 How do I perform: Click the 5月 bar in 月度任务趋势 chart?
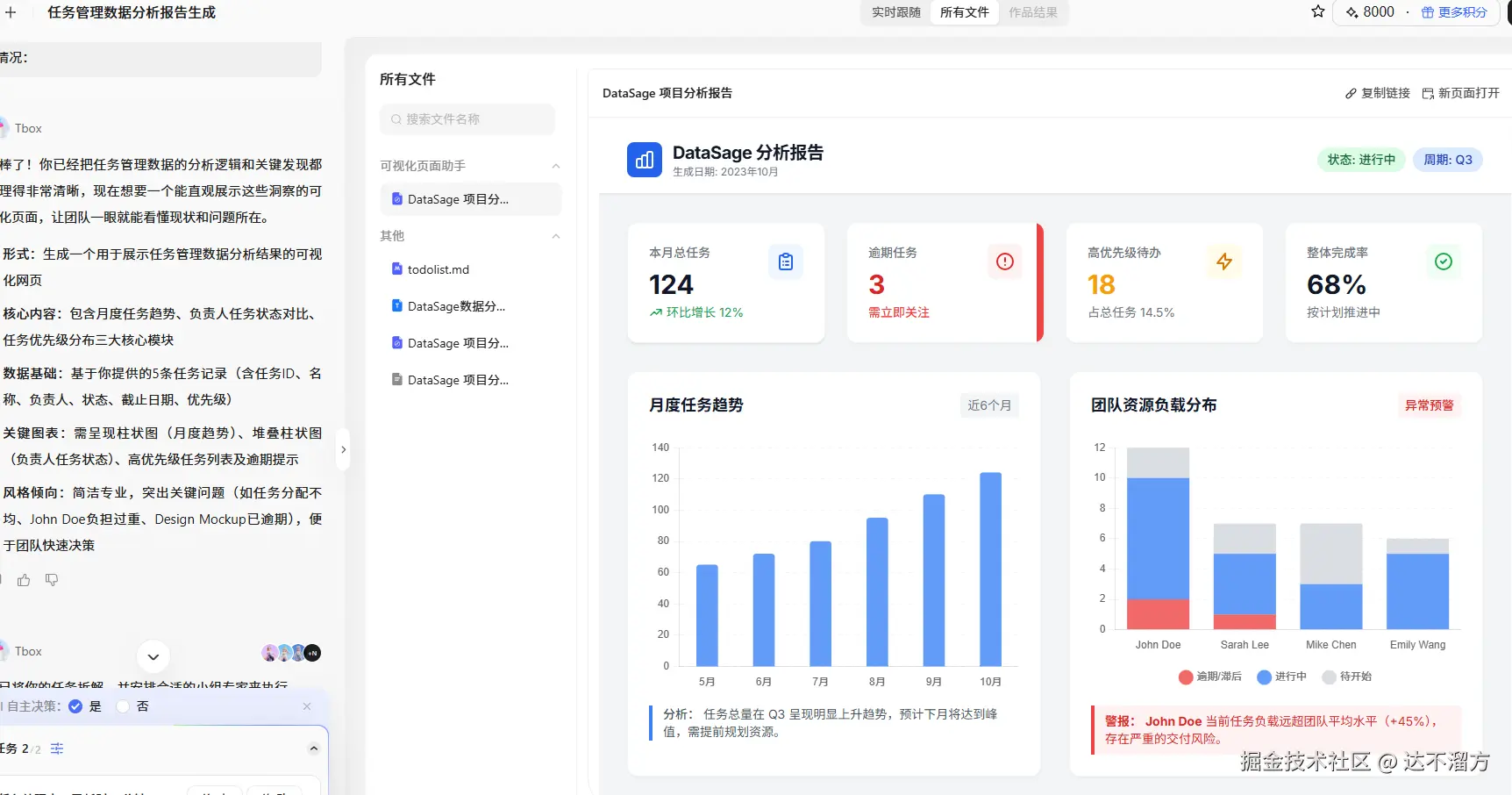pos(707,615)
